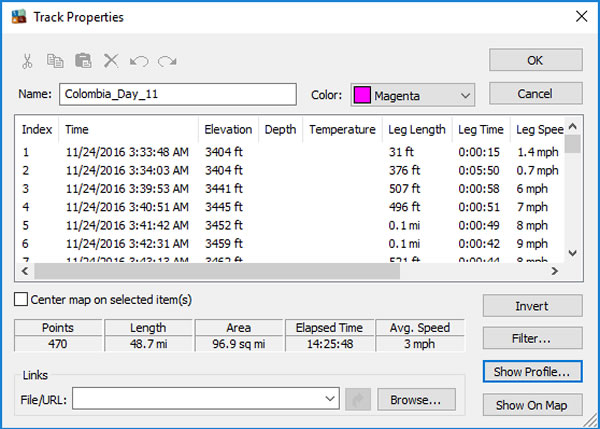Select track point row 11/24/2016 3:40:51 AM
The width and height of the screenshot is (600, 429).
click(290, 207)
